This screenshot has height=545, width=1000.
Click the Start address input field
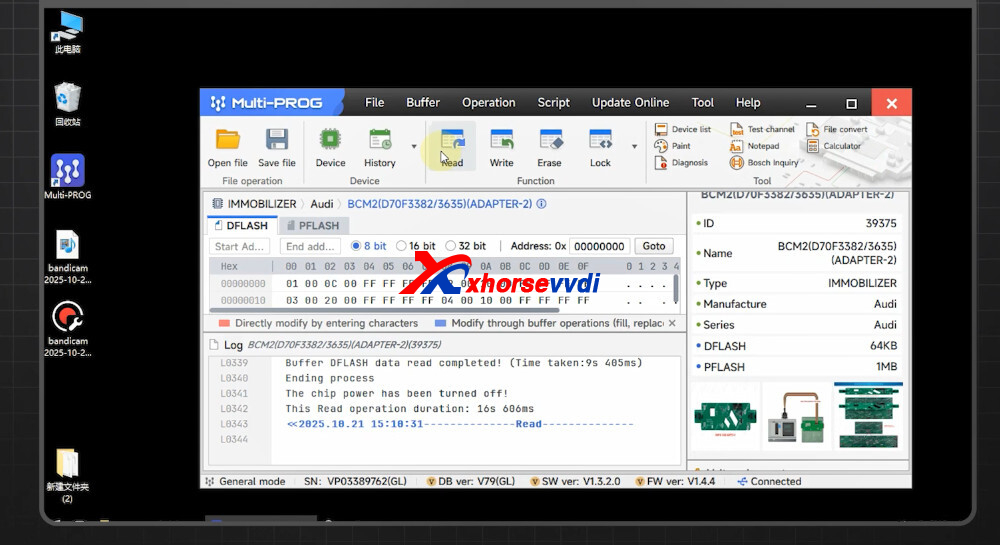(239, 246)
